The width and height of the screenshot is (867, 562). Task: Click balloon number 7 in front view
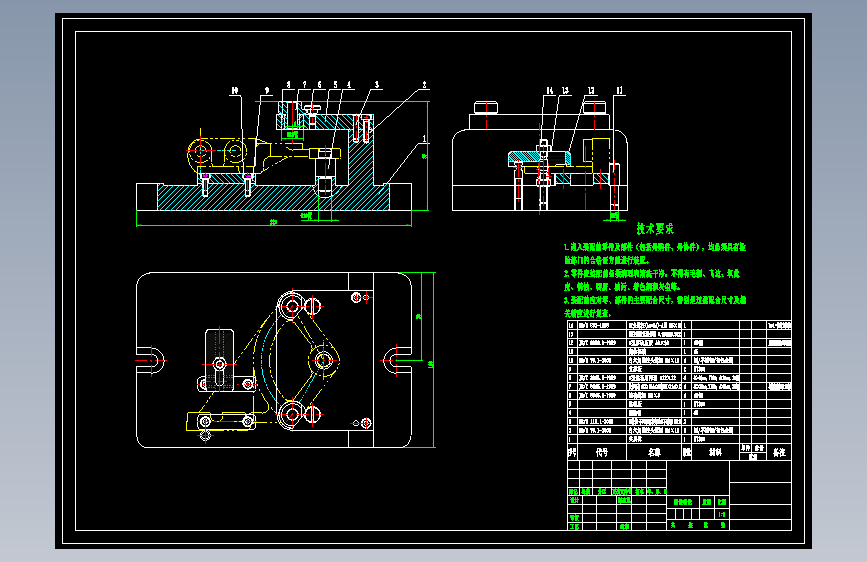(304, 85)
